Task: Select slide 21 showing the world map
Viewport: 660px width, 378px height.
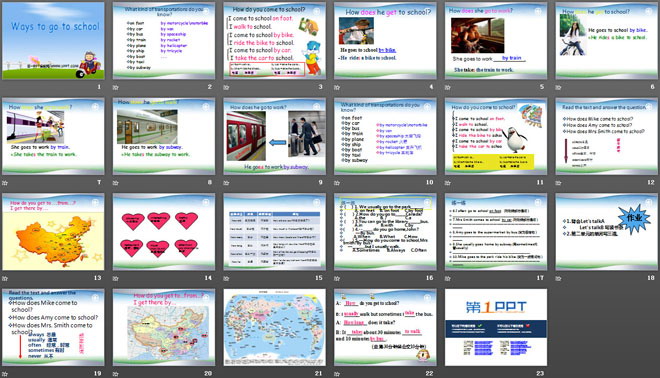Action: click(x=274, y=327)
